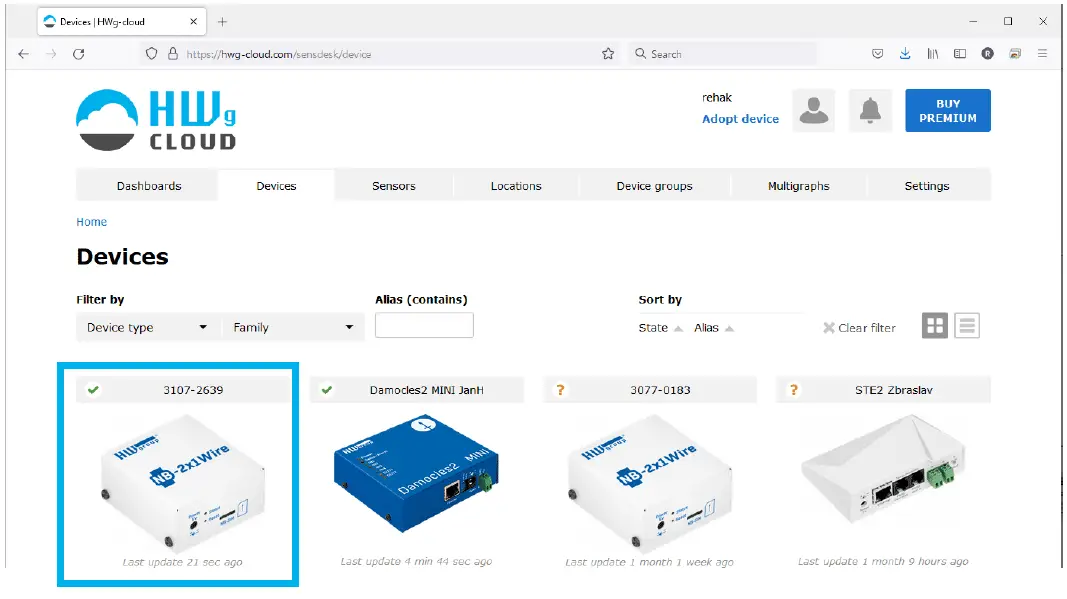The image size is (1067, 599).
Task: Open the Firefox hamburger menu
Action: click(x=1043, y=53)
